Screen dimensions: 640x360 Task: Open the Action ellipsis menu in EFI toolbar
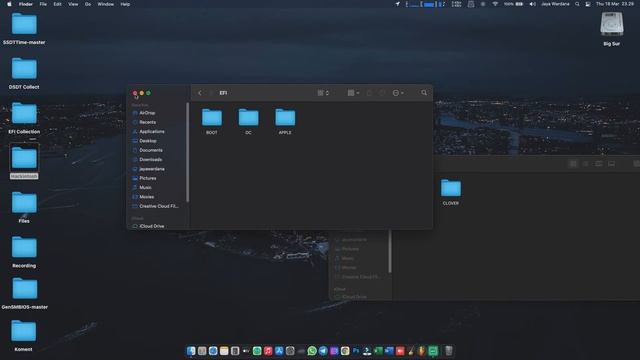(398, 93)
